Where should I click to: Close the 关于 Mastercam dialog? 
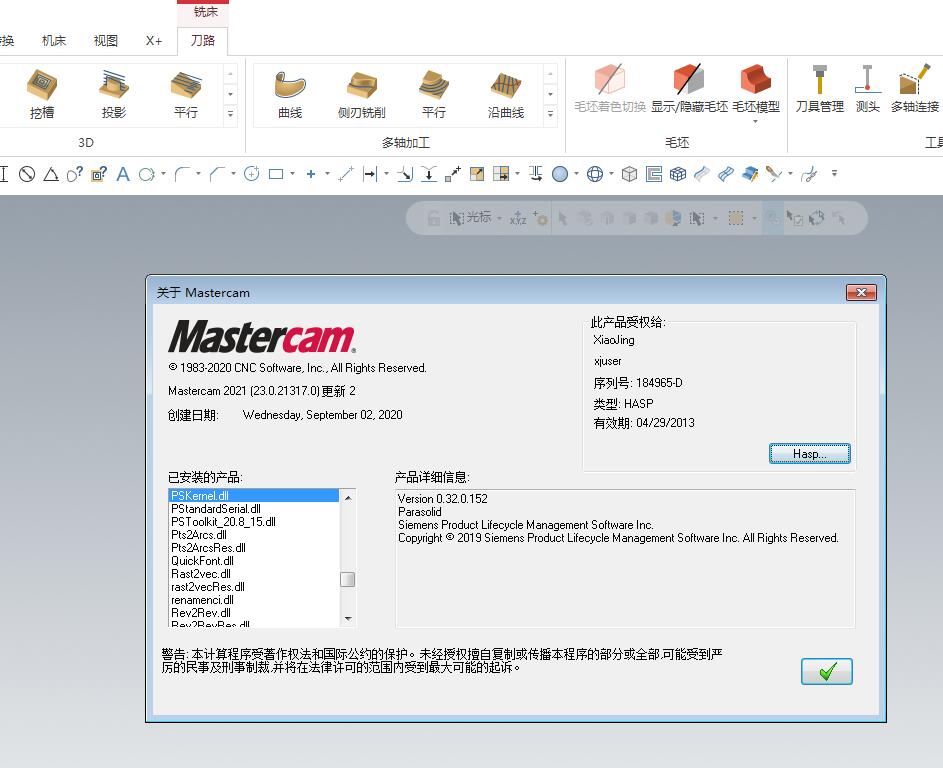(861, 292)
